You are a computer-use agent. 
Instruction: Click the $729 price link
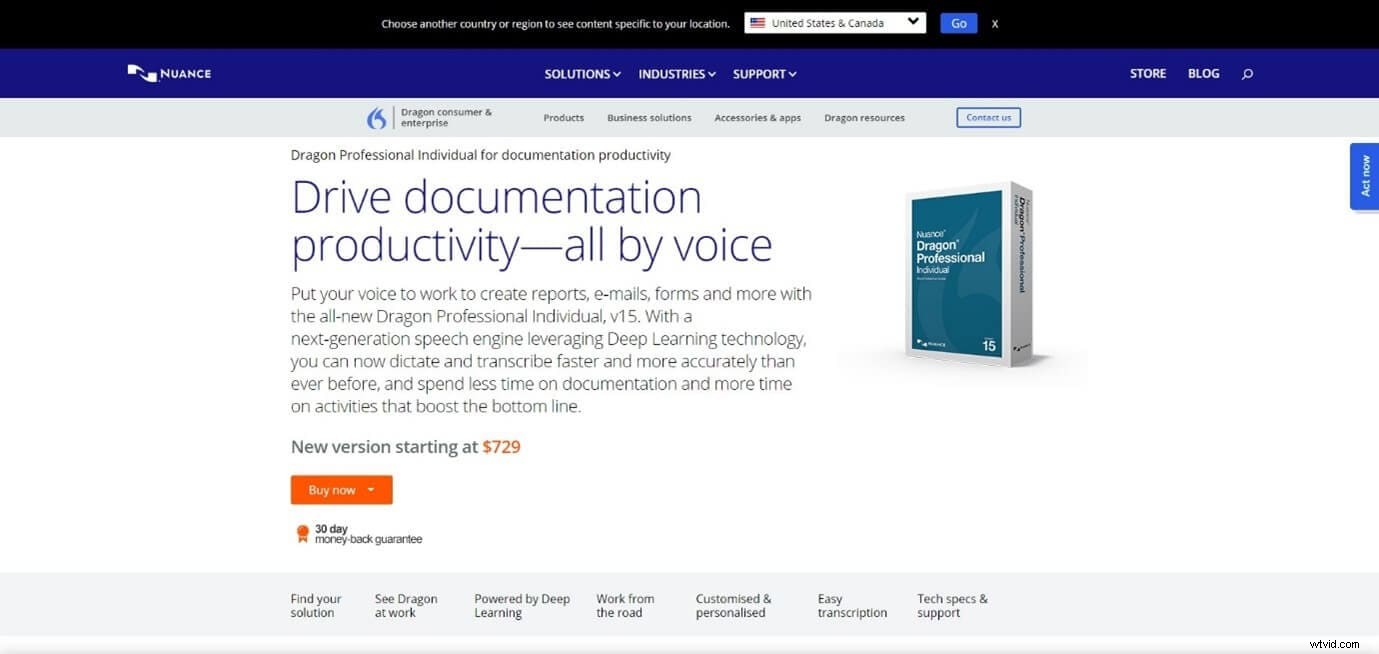coord(502,446)
